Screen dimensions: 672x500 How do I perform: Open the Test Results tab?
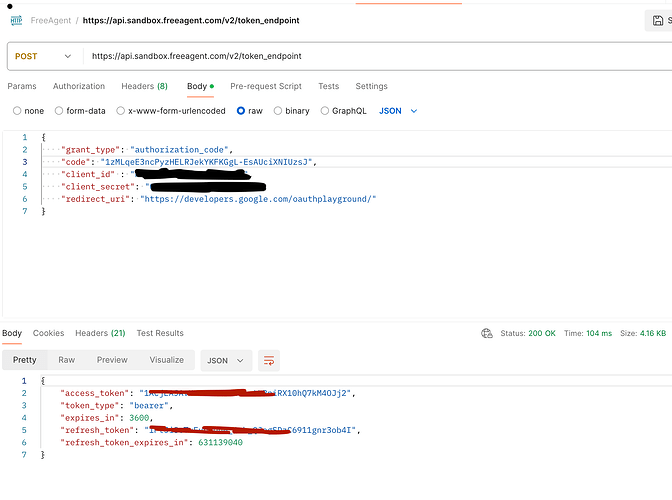point(160,333)
